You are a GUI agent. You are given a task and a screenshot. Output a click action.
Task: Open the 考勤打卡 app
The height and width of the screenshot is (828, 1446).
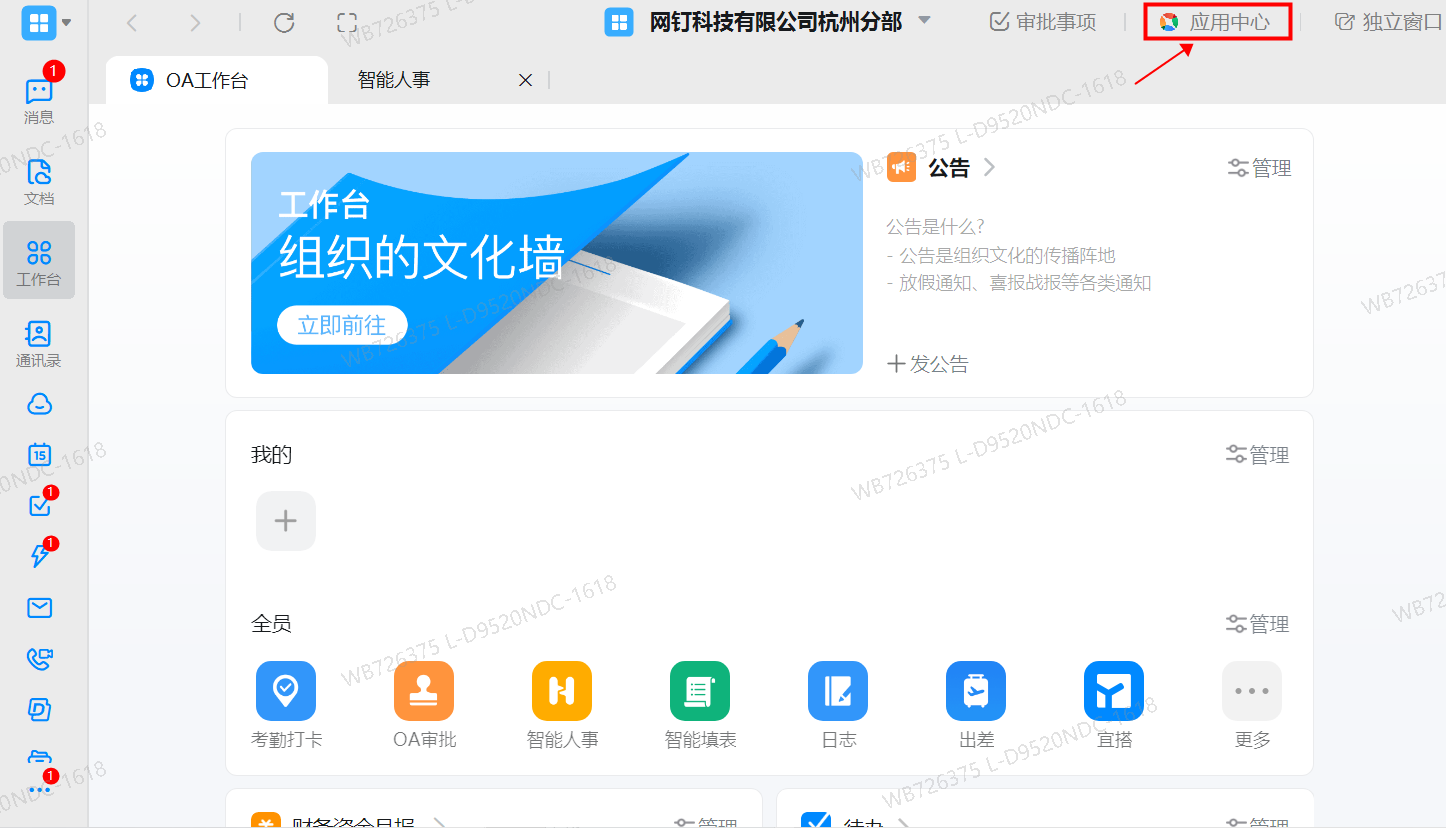pos(286,700)
